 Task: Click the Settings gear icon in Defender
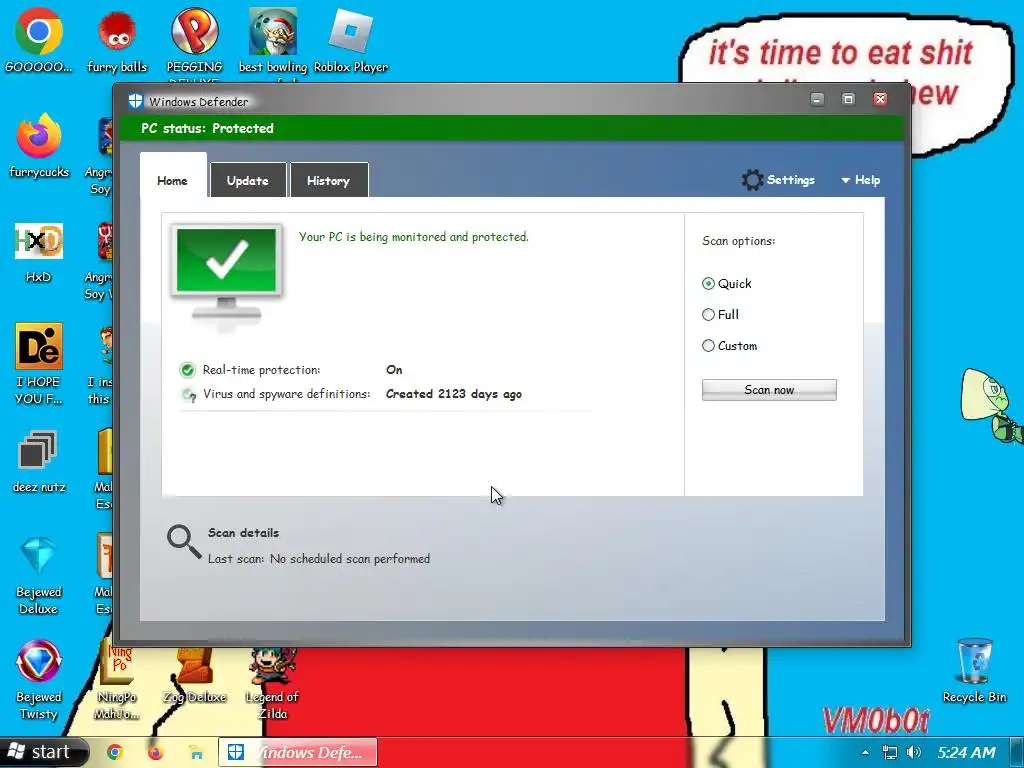point(752,180)
